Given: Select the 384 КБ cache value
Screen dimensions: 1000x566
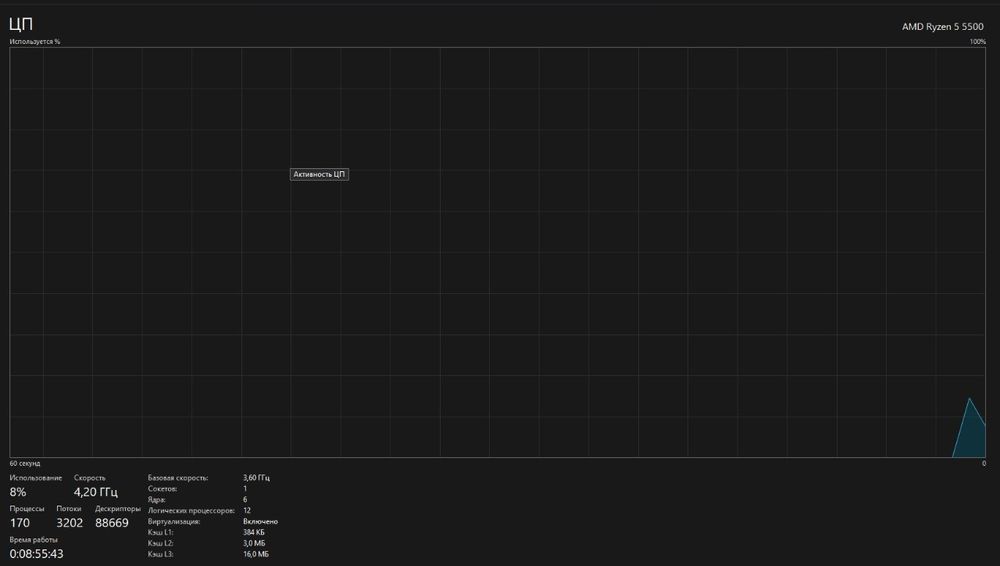Looking at the screenshot, I should click(254, 532).
